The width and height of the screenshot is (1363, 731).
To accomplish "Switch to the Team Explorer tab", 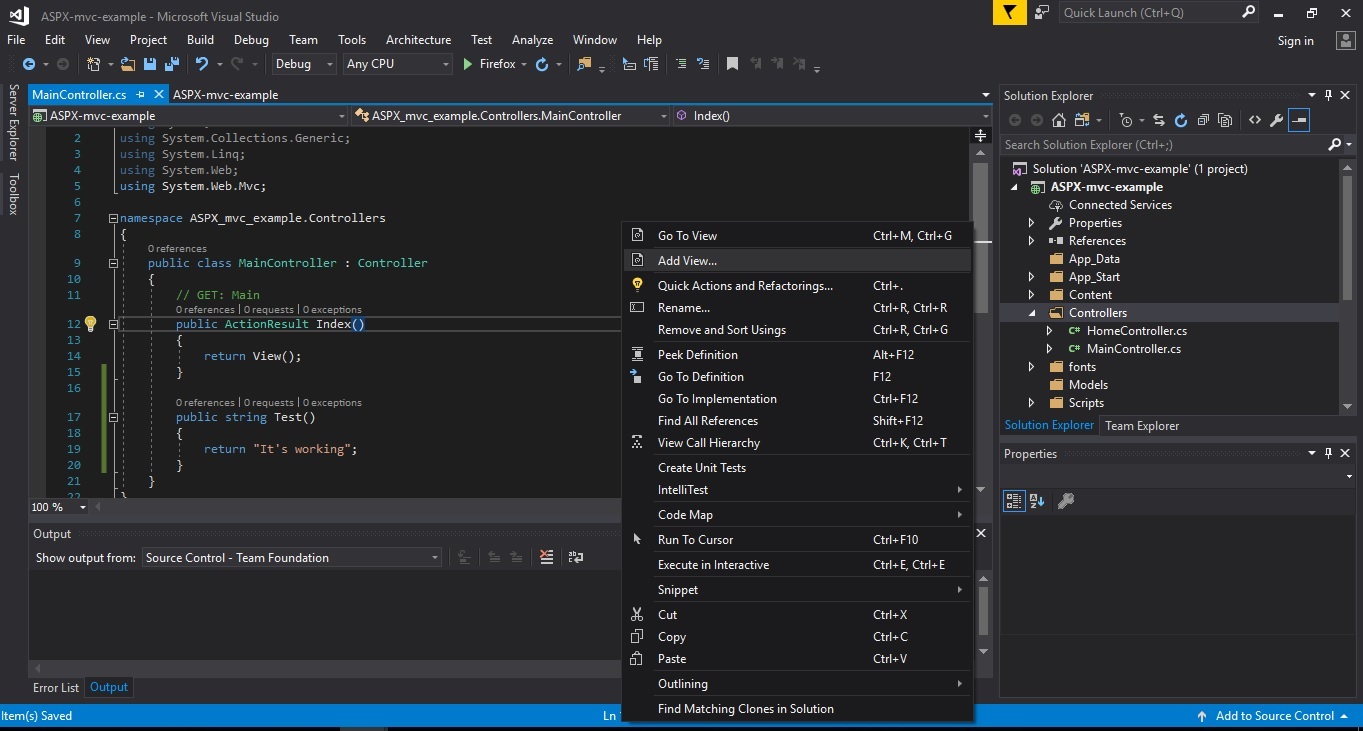I will 1141,426.
